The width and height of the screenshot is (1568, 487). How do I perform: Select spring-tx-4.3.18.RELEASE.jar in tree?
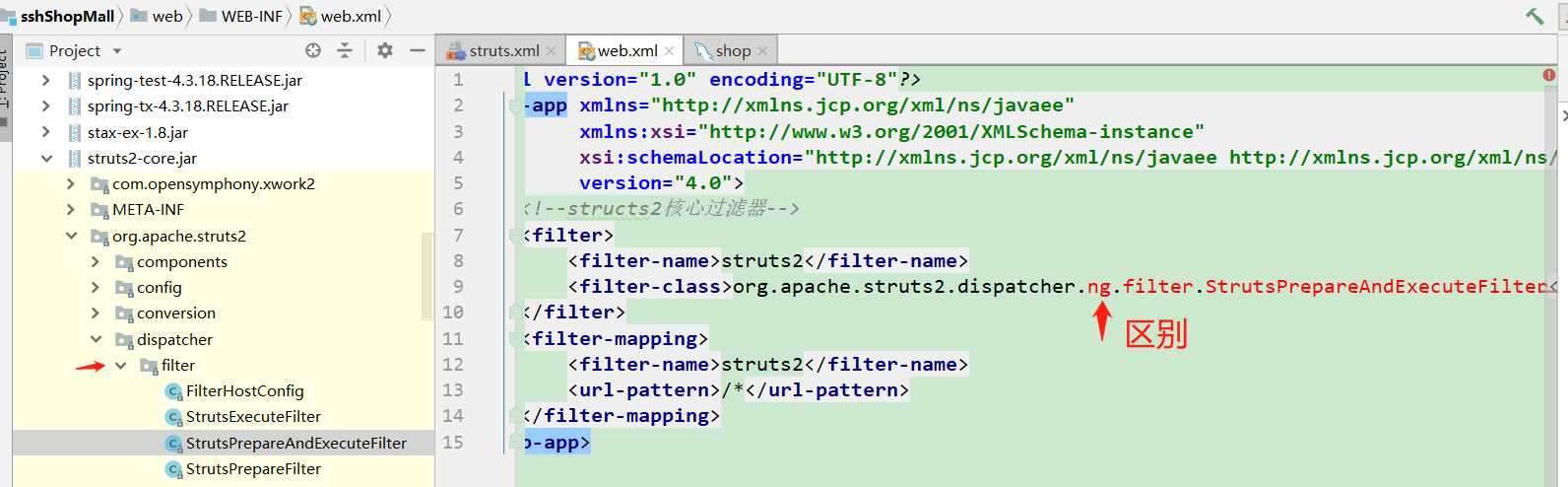point(187,105)
